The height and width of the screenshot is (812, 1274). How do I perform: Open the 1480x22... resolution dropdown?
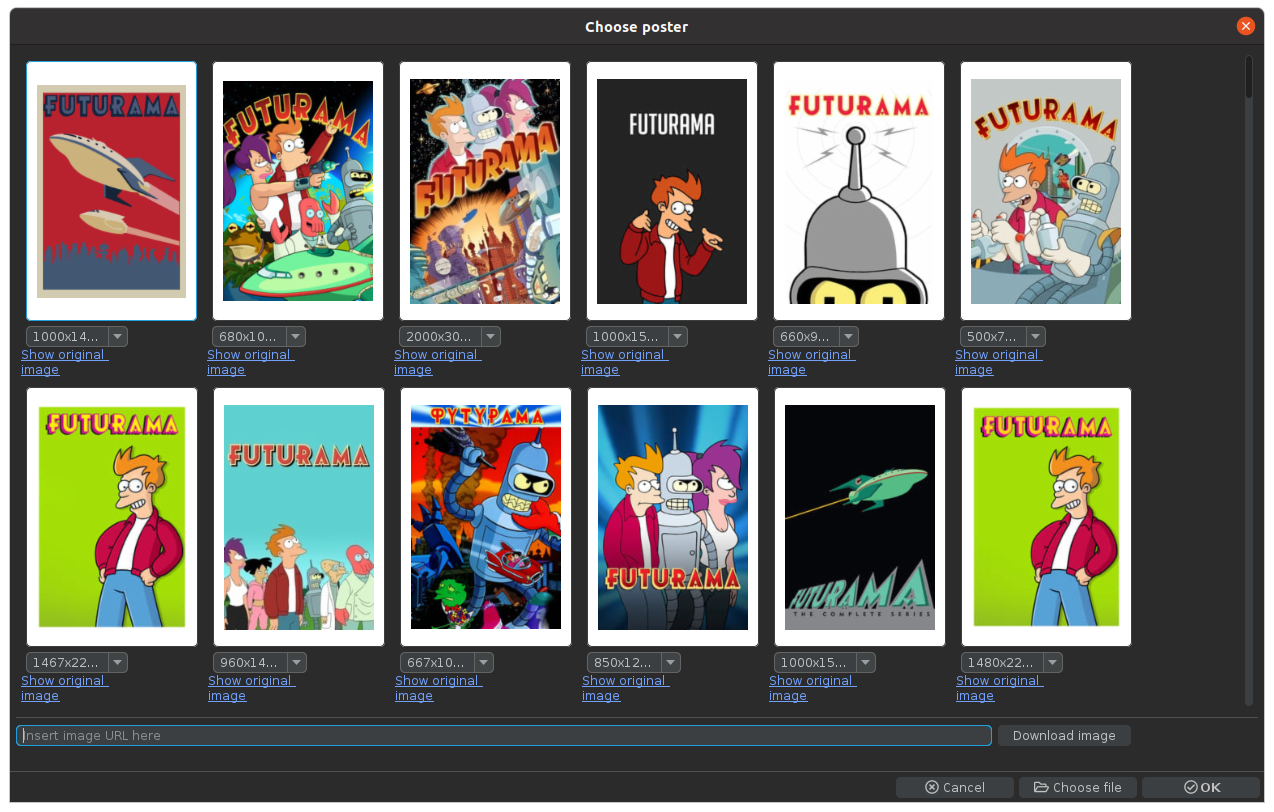pos(1052,663)
